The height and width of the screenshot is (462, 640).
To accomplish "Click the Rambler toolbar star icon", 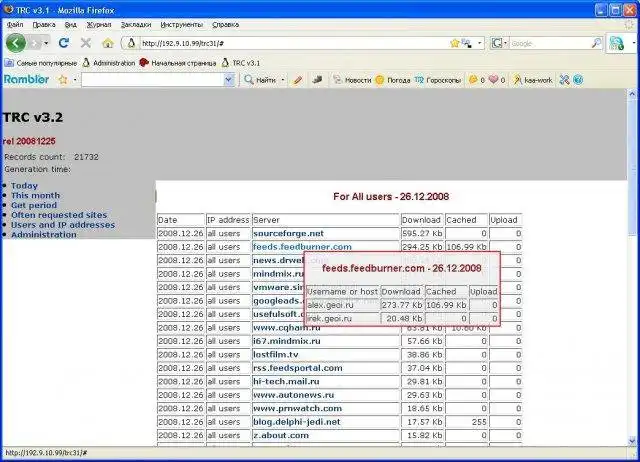I will coord(62,80).
